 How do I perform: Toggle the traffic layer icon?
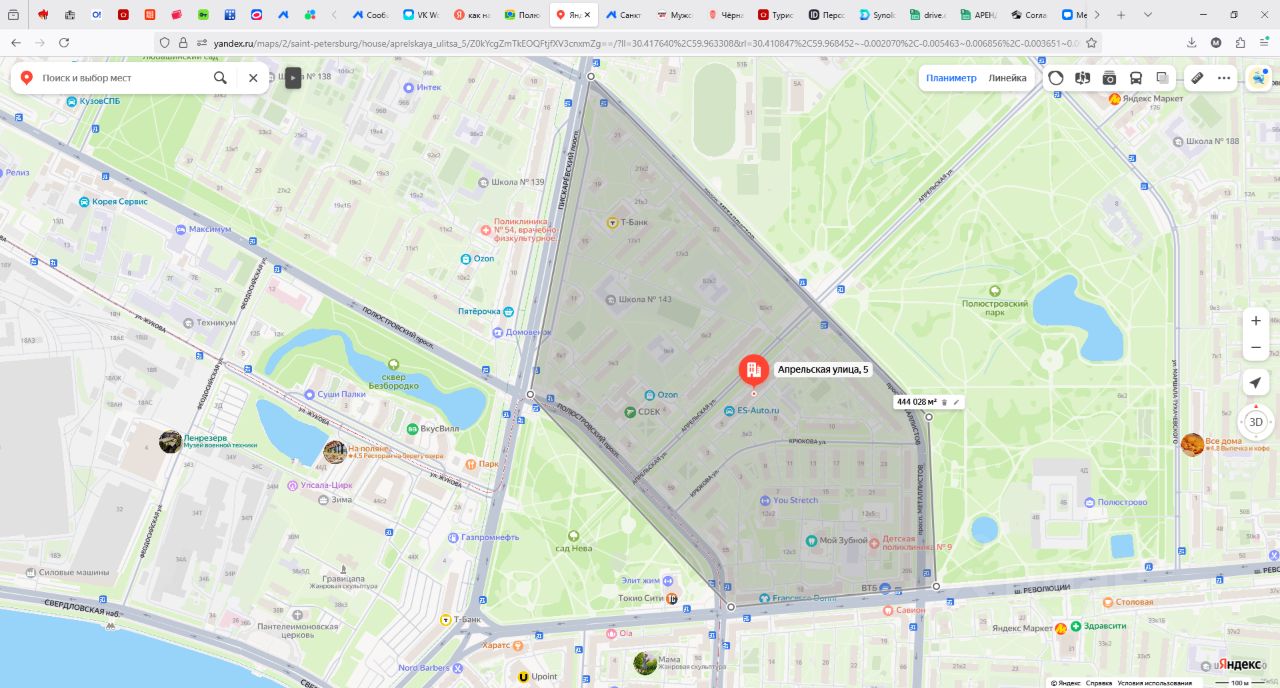[x=1056, y=78]
